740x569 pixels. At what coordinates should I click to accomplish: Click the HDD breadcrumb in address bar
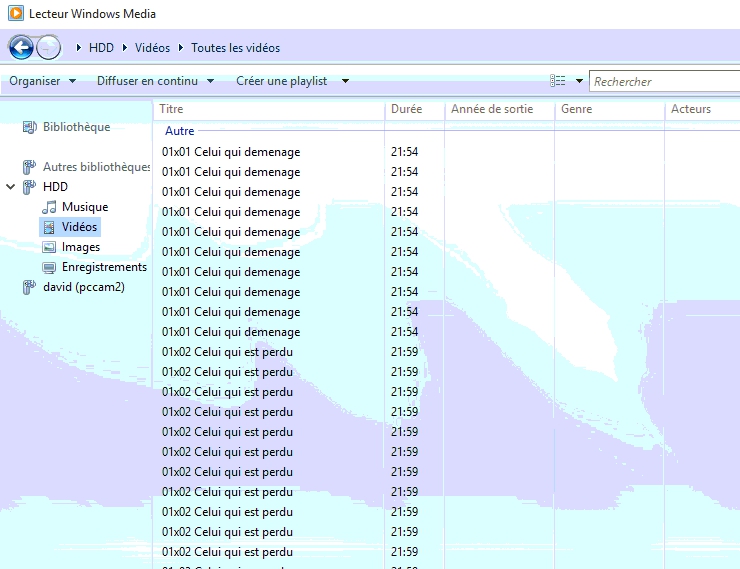coord(101,47)
